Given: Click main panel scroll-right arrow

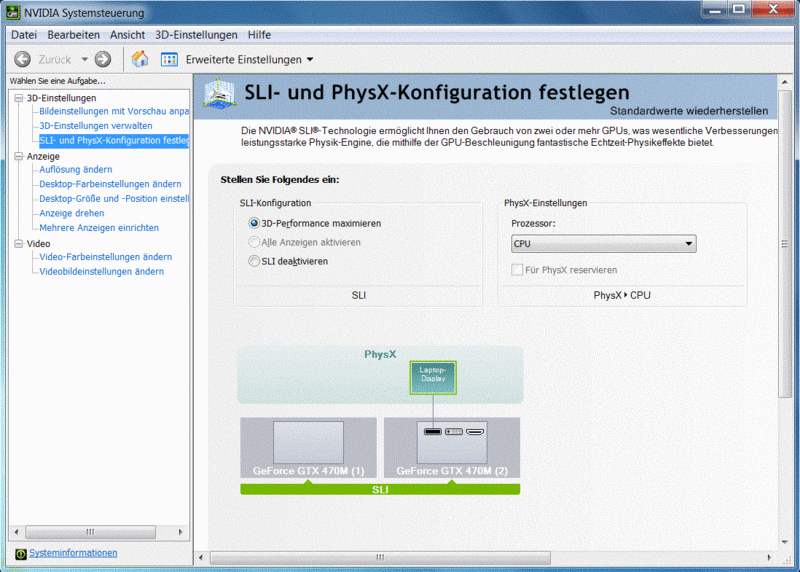Looking at the screenshot, I should (769, 558).
